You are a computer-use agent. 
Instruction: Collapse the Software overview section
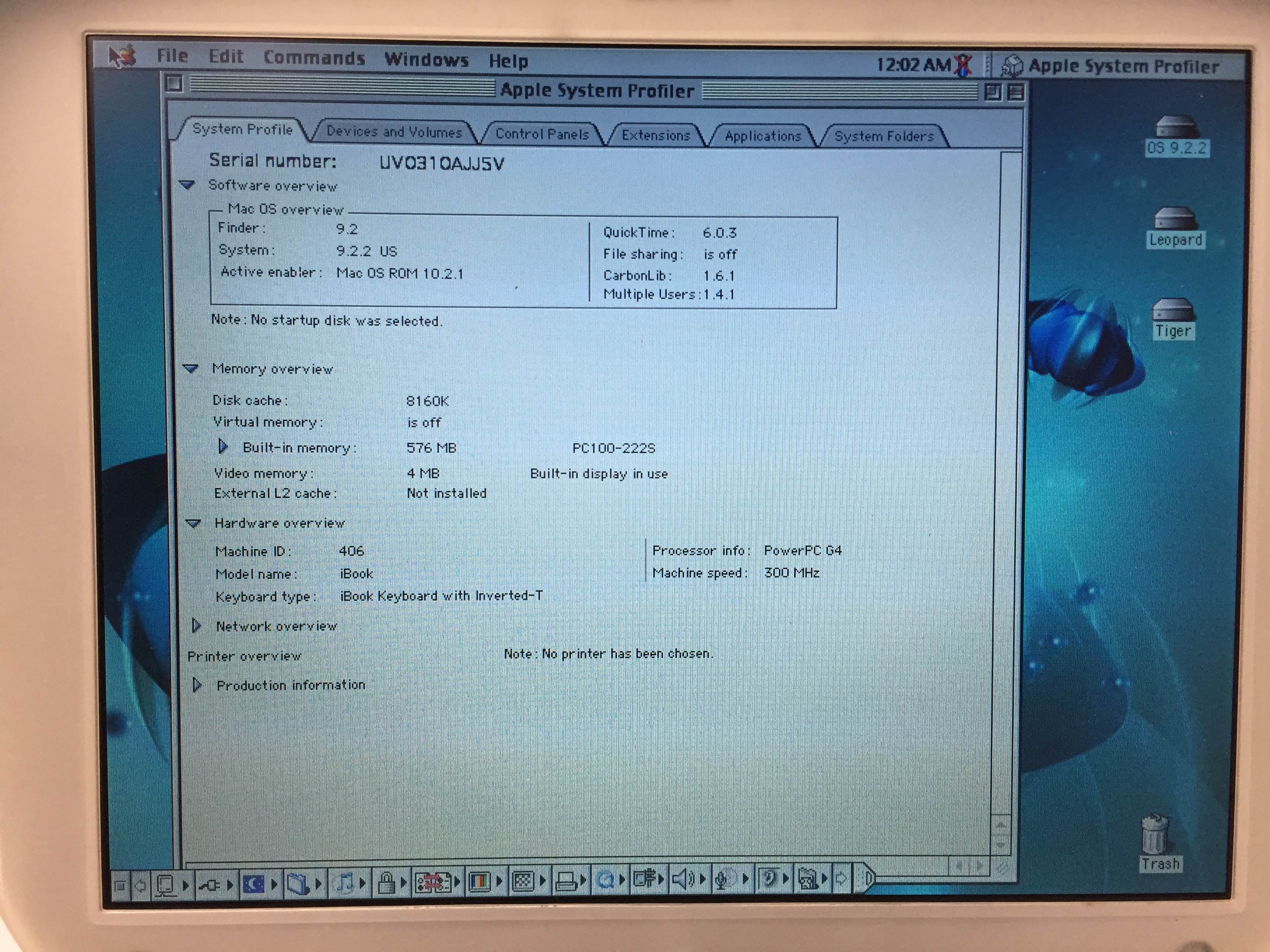[187, 185]
